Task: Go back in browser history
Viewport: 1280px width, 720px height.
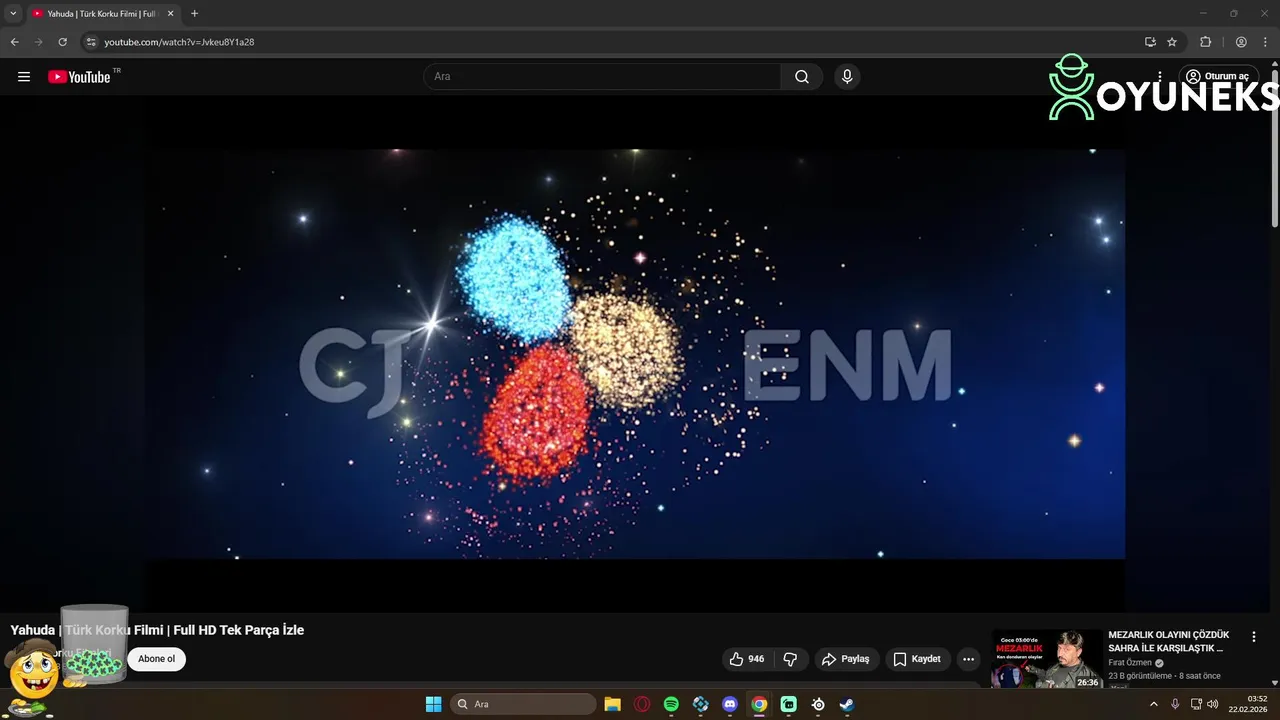Action: (14, 42)
